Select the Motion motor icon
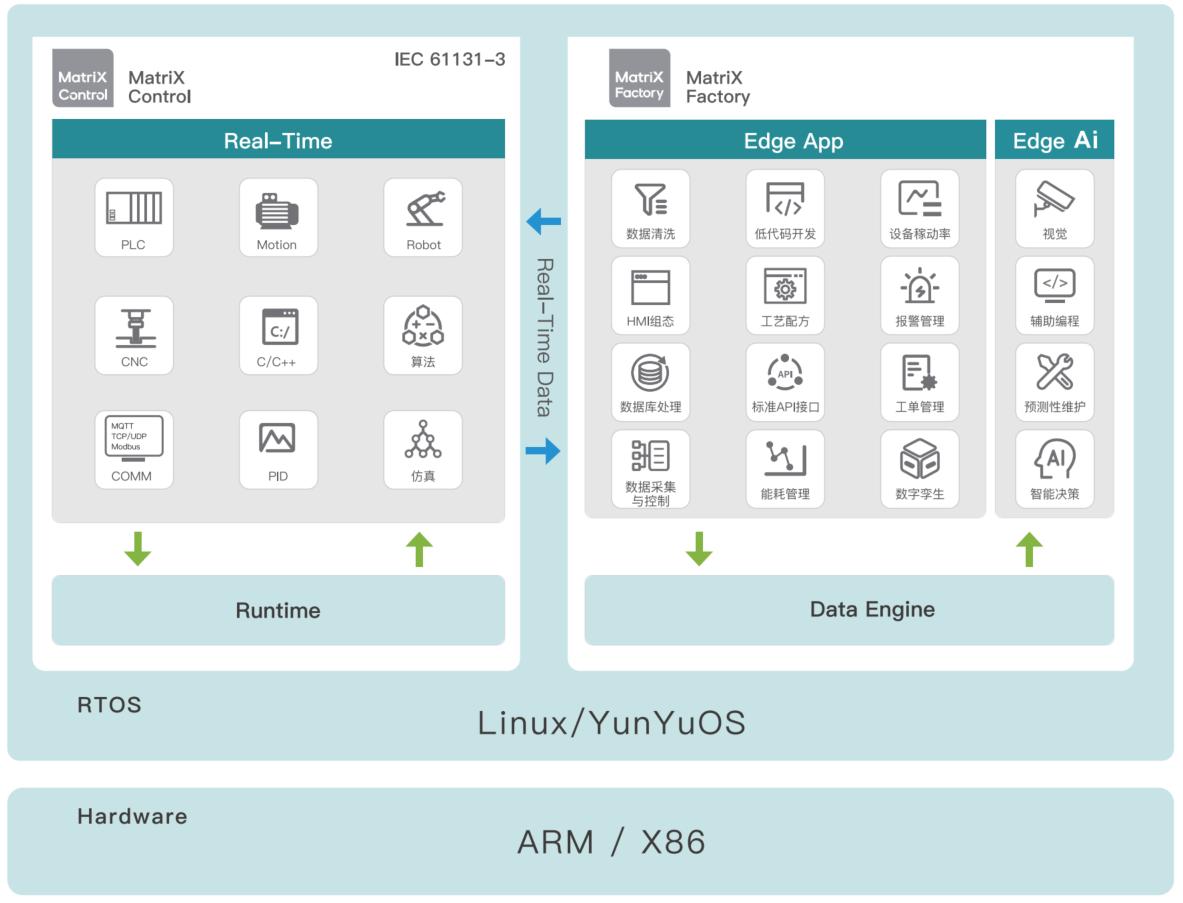 point(278,217)
